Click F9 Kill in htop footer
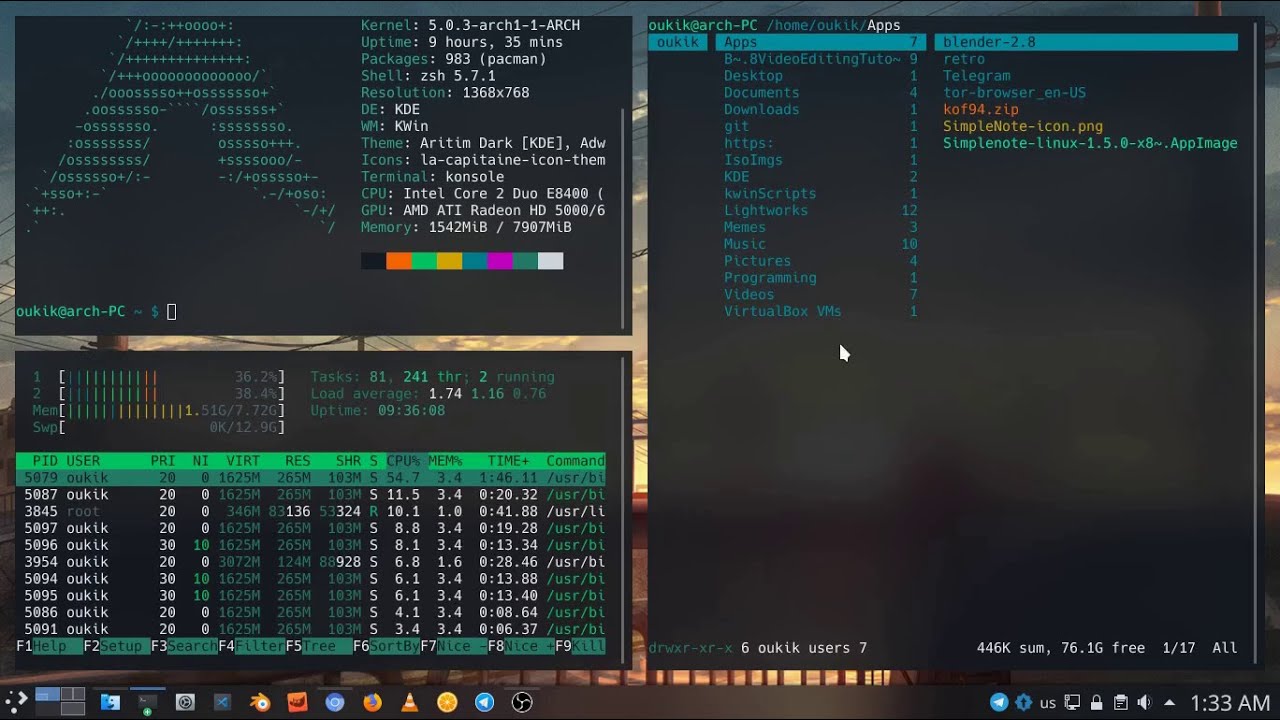Screen dimensions: 1280x720 (x=580, y=646)
